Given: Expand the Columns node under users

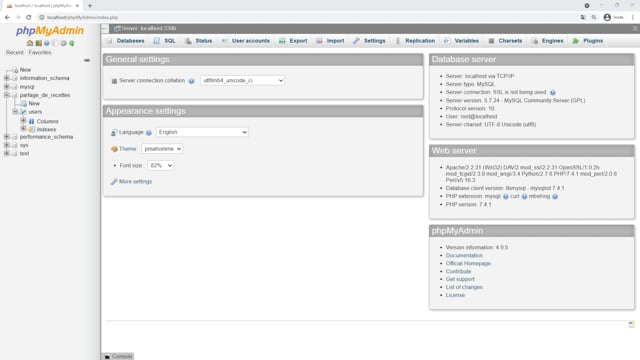Looking at the screenshot, I should click(x=23, y=121).
